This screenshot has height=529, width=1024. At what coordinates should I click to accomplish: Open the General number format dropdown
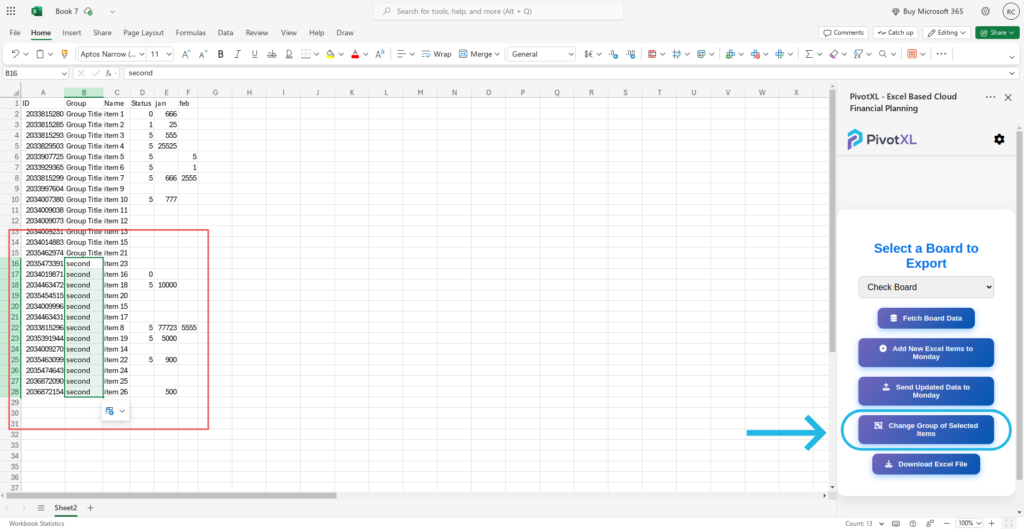541,54
